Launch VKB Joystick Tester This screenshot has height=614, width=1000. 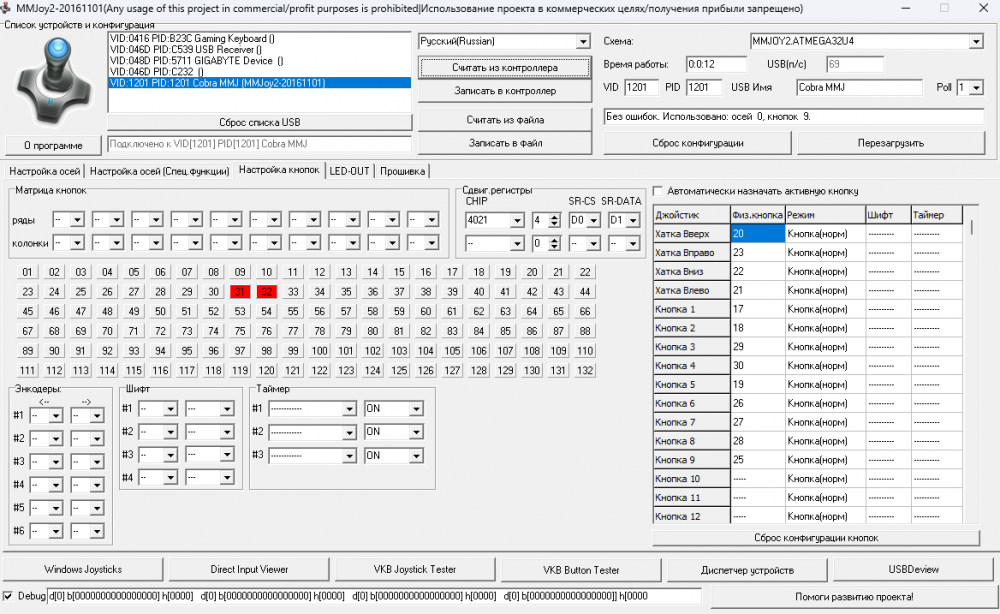[x=414, y=569]
